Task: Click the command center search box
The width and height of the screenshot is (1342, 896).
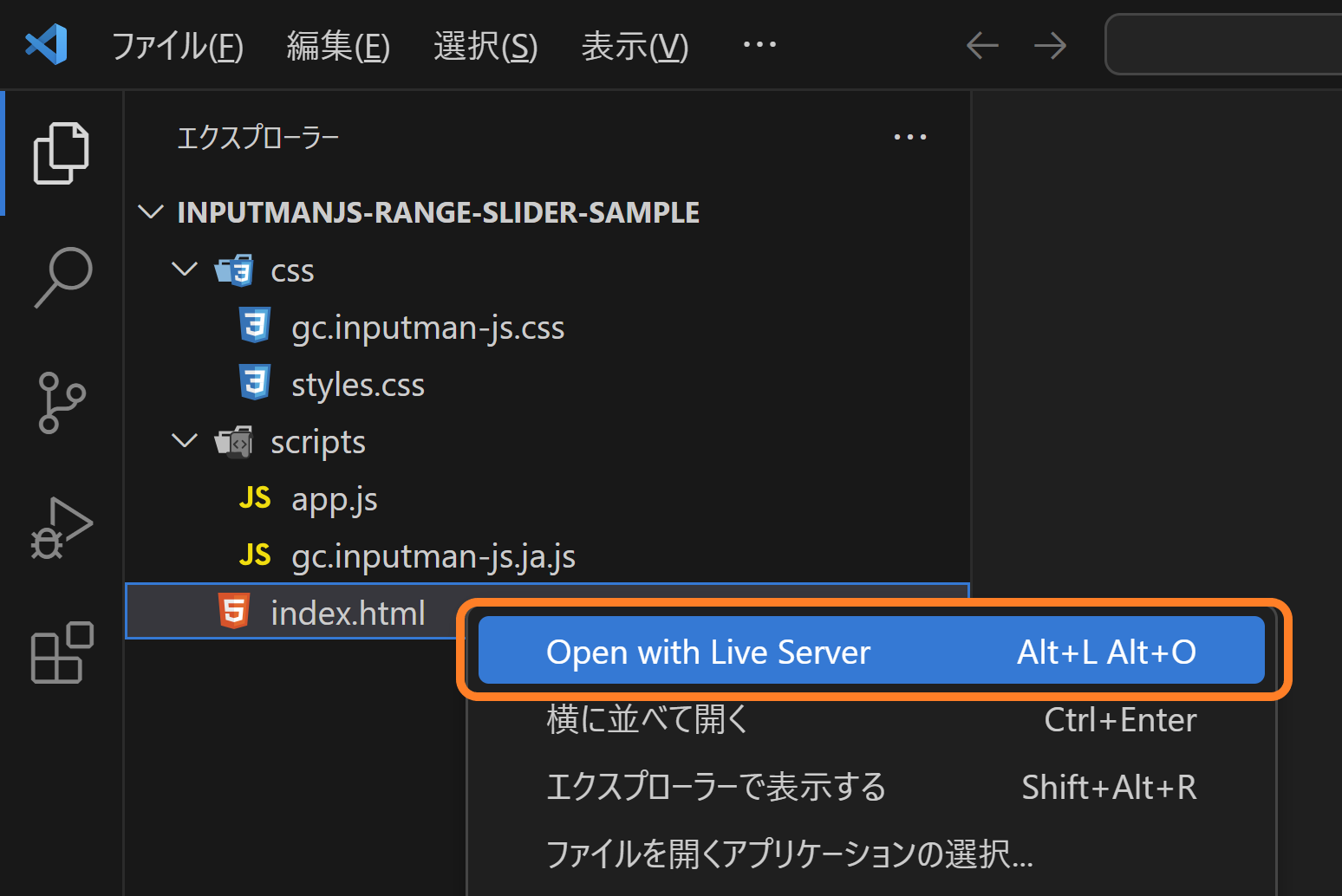Action: [1224, 44]
